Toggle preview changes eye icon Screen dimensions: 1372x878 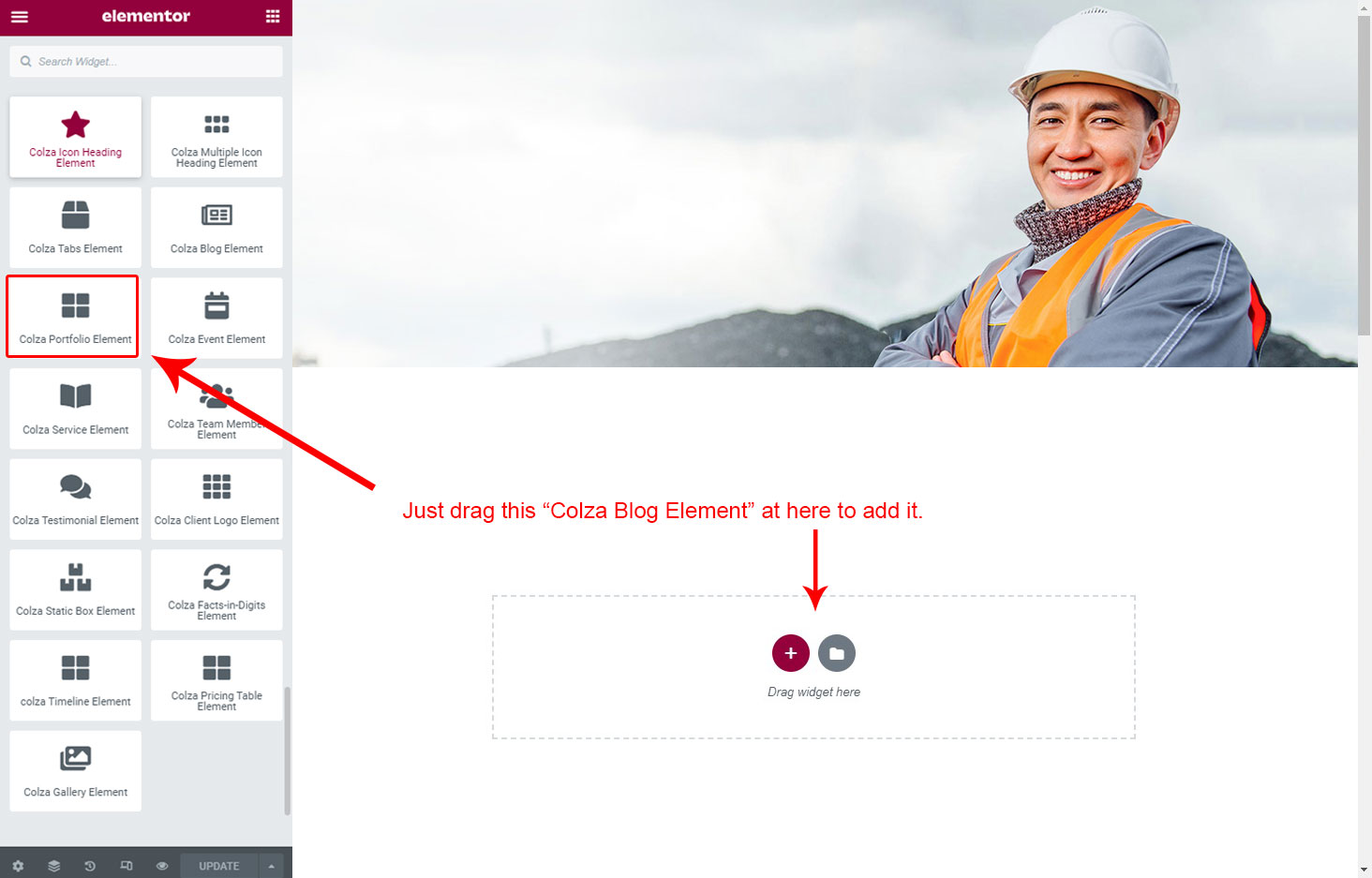click(162, 866)
